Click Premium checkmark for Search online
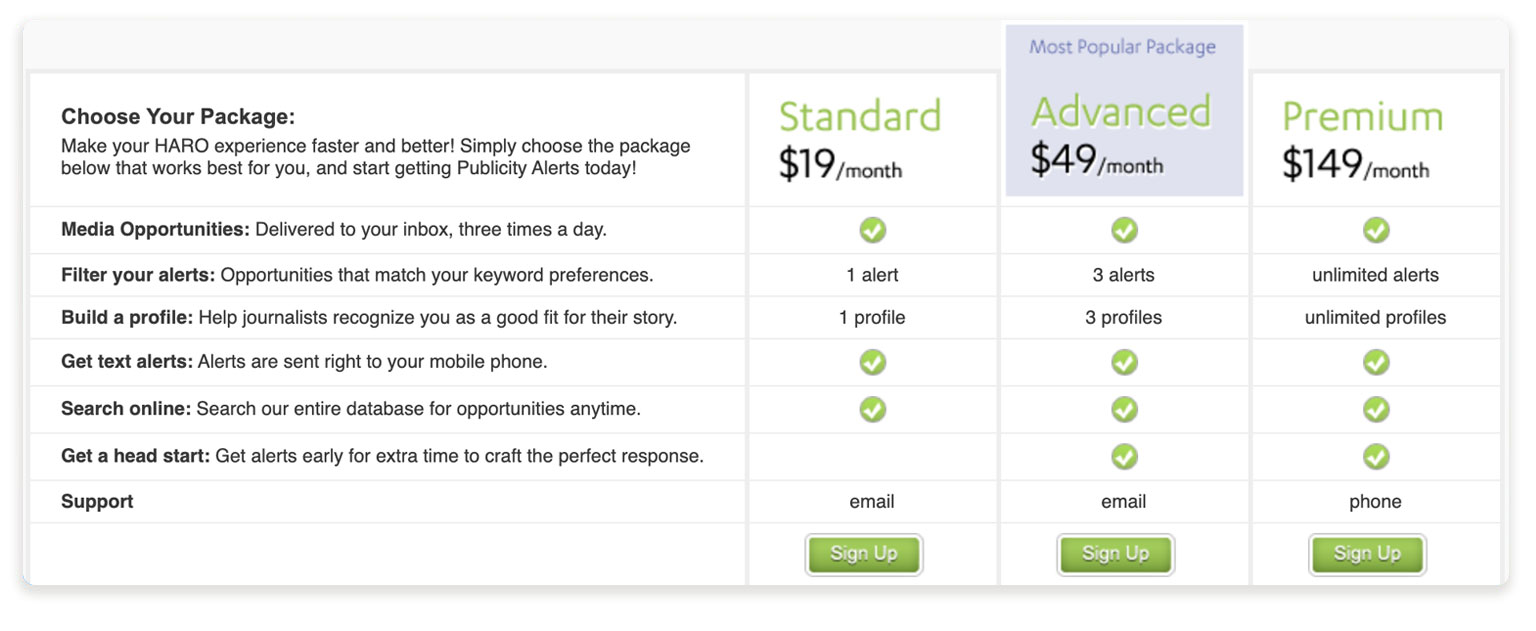The image size is (1536, 631). click(1377, 409)
